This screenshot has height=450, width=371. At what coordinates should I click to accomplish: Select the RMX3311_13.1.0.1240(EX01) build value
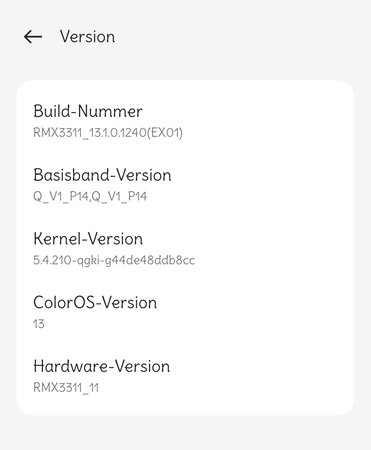[x=108, y=133]
